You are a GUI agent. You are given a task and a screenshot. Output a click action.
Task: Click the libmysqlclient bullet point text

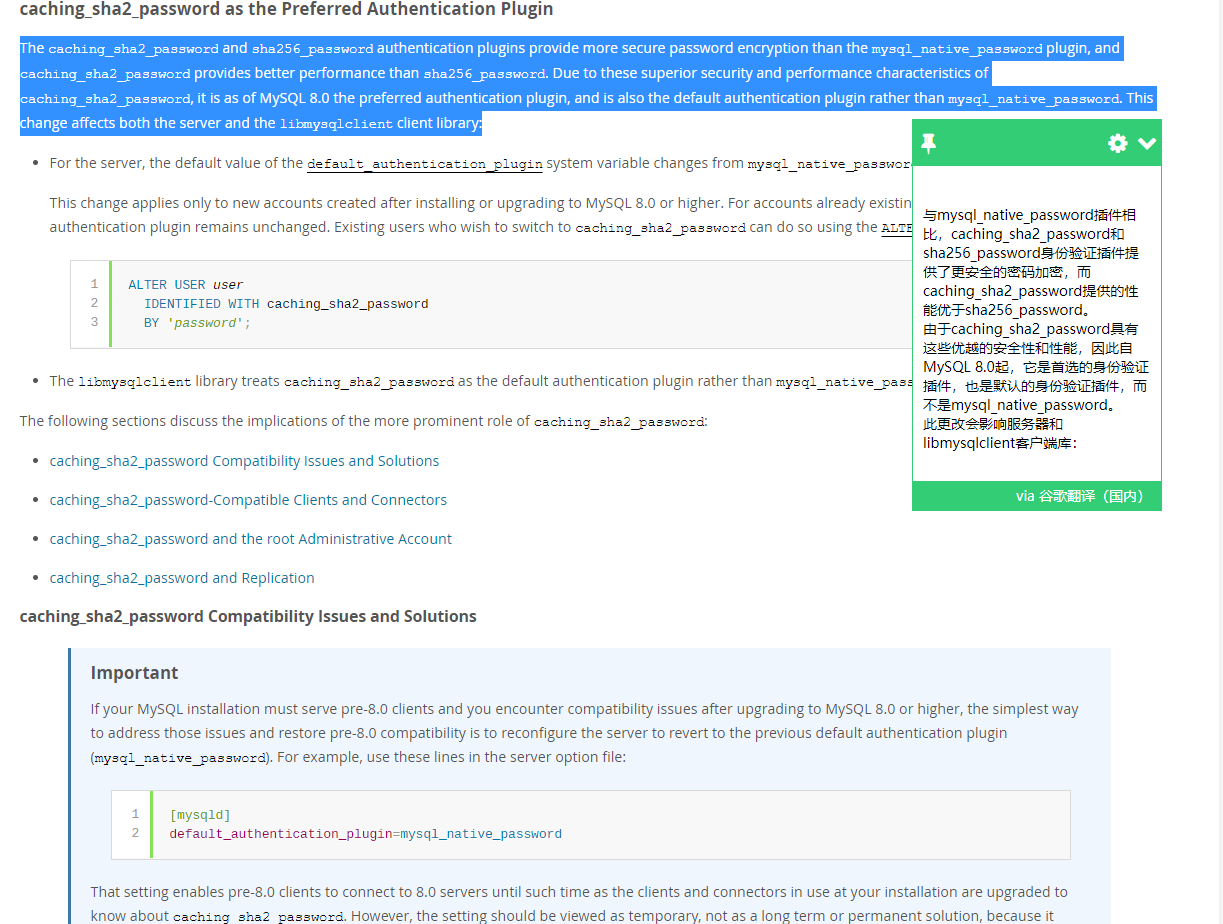coord(400,380)
